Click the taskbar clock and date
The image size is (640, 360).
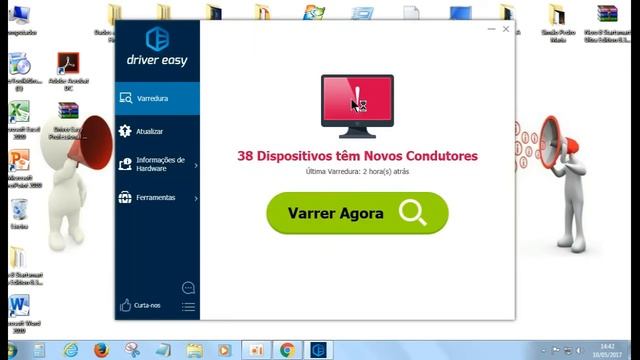point(607,351)
